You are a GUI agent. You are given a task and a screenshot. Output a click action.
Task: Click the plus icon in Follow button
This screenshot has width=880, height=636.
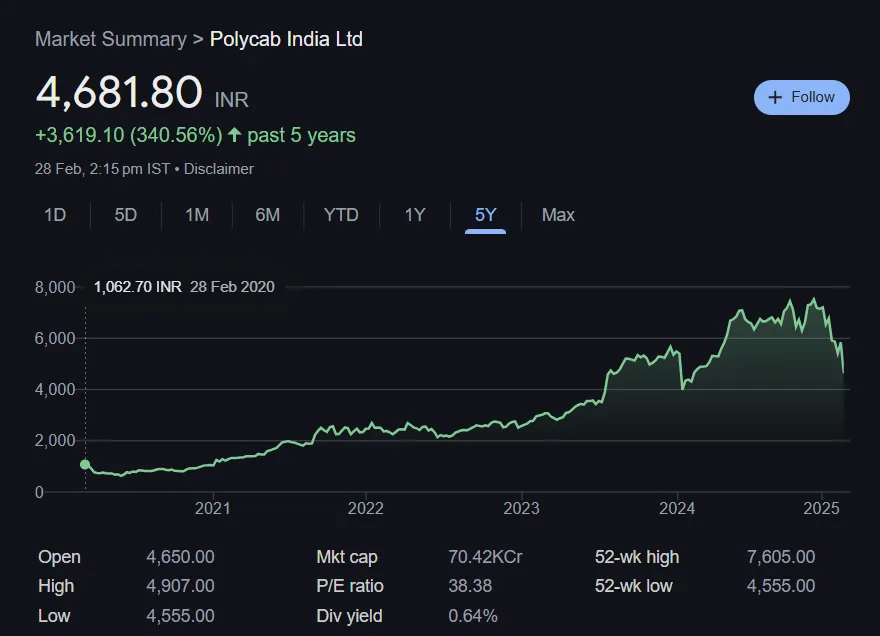775,97
